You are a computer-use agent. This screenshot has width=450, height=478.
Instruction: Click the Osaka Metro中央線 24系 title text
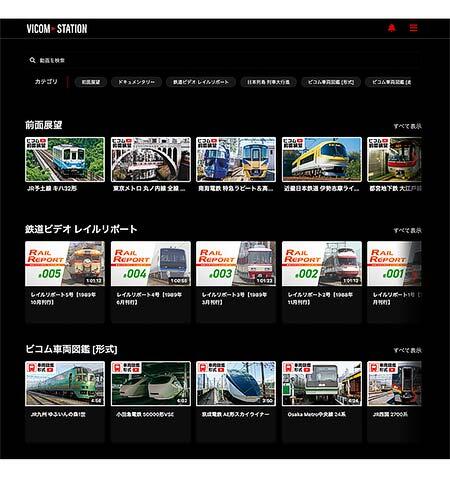[317, 414]
